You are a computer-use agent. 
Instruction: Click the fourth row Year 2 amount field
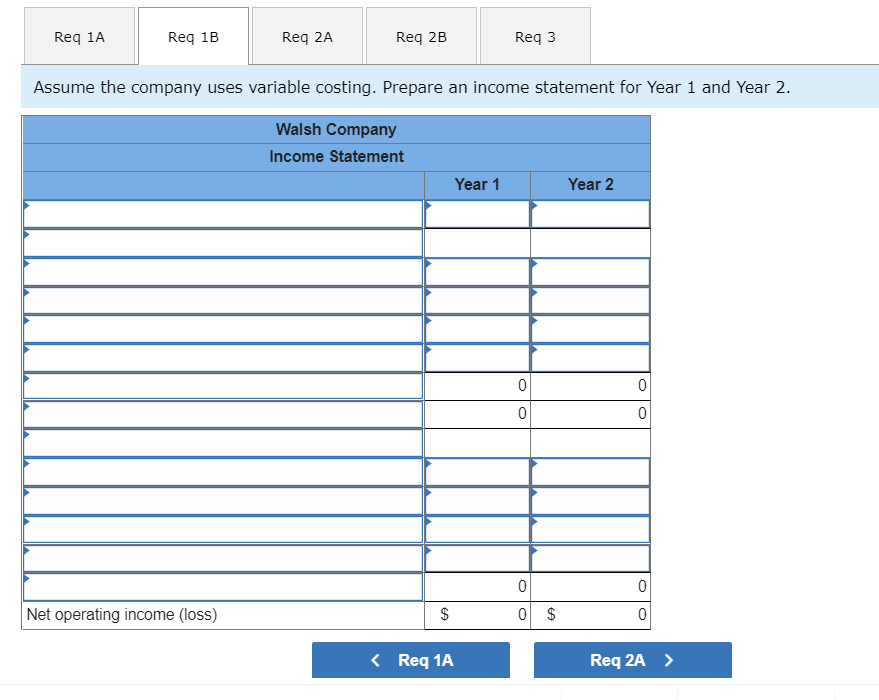[x=590, y=300]
